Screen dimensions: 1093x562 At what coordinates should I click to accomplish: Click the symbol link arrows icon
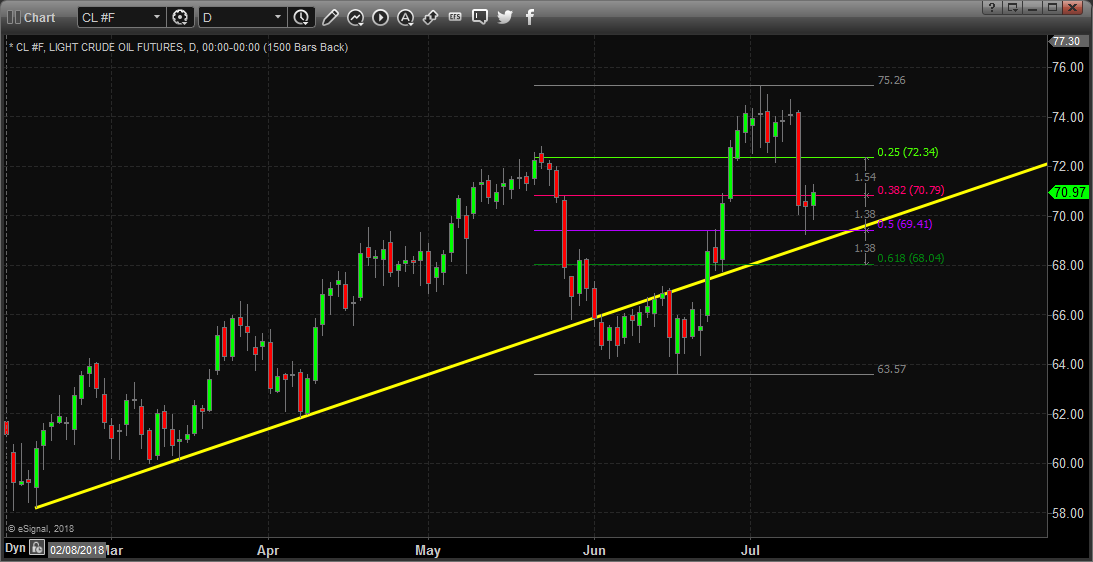(430, 17)
